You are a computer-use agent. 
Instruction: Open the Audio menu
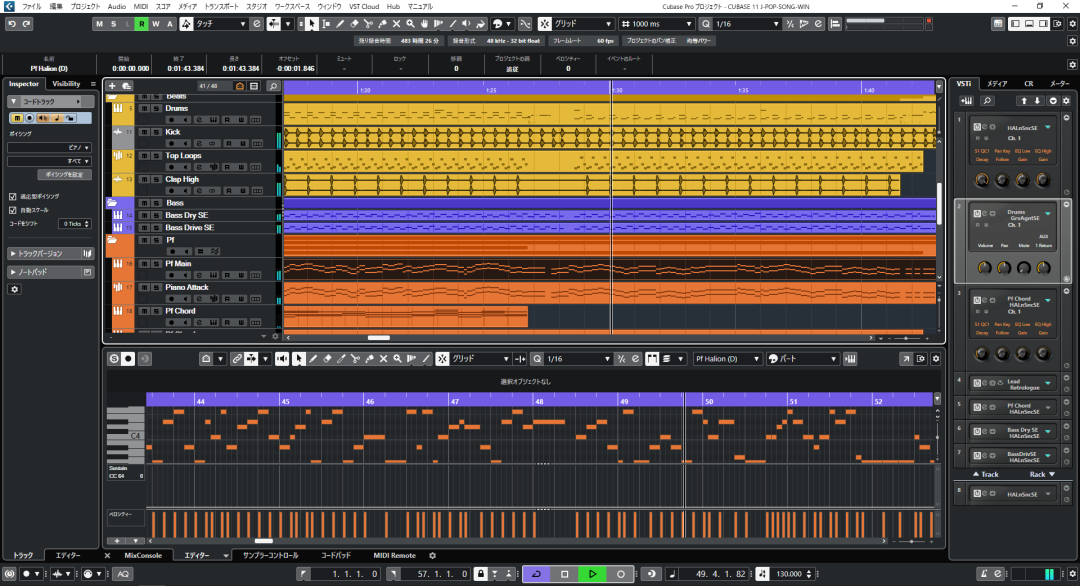[116, 6]
